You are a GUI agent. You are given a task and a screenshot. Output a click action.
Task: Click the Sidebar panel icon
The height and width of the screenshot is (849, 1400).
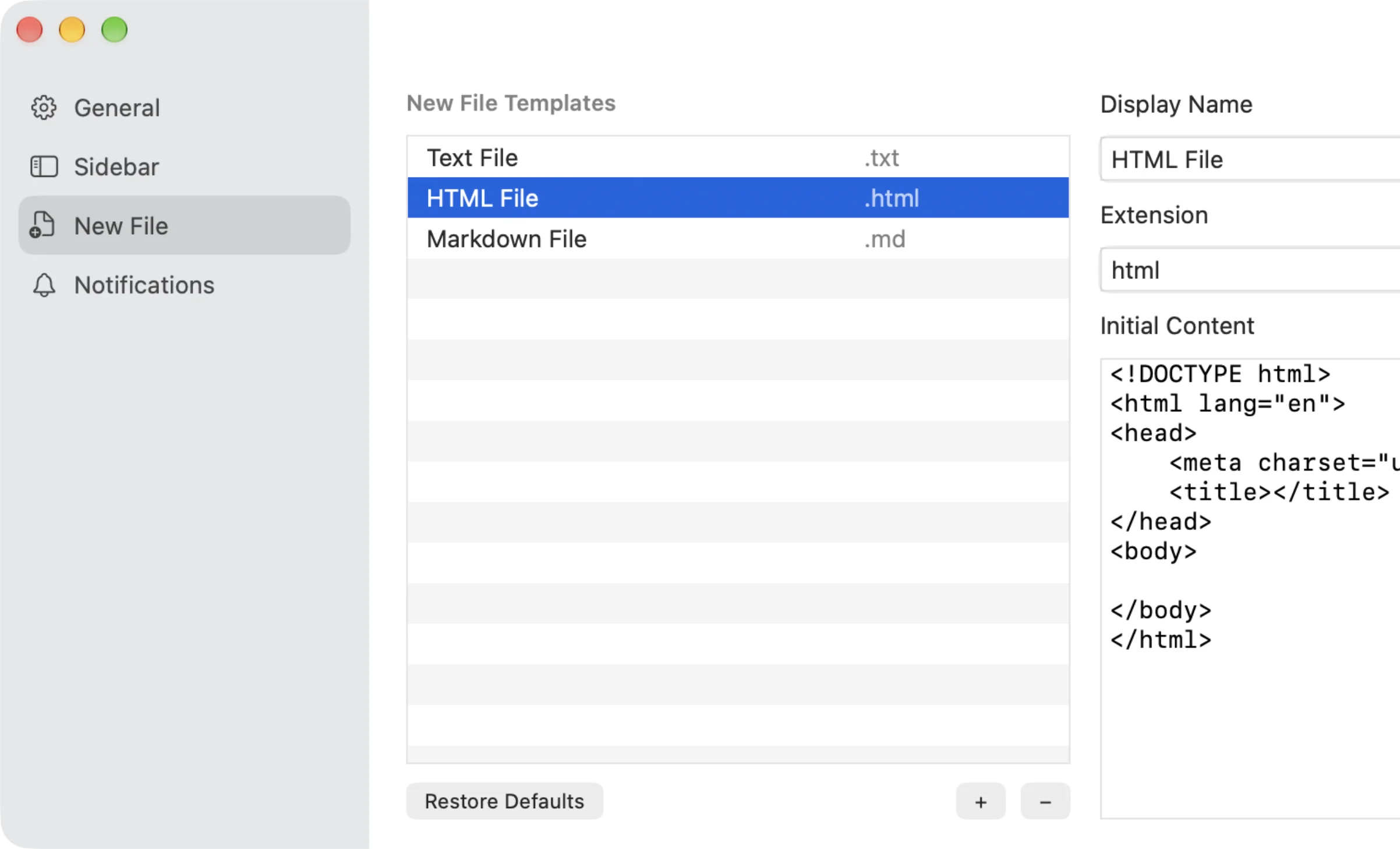44,167
